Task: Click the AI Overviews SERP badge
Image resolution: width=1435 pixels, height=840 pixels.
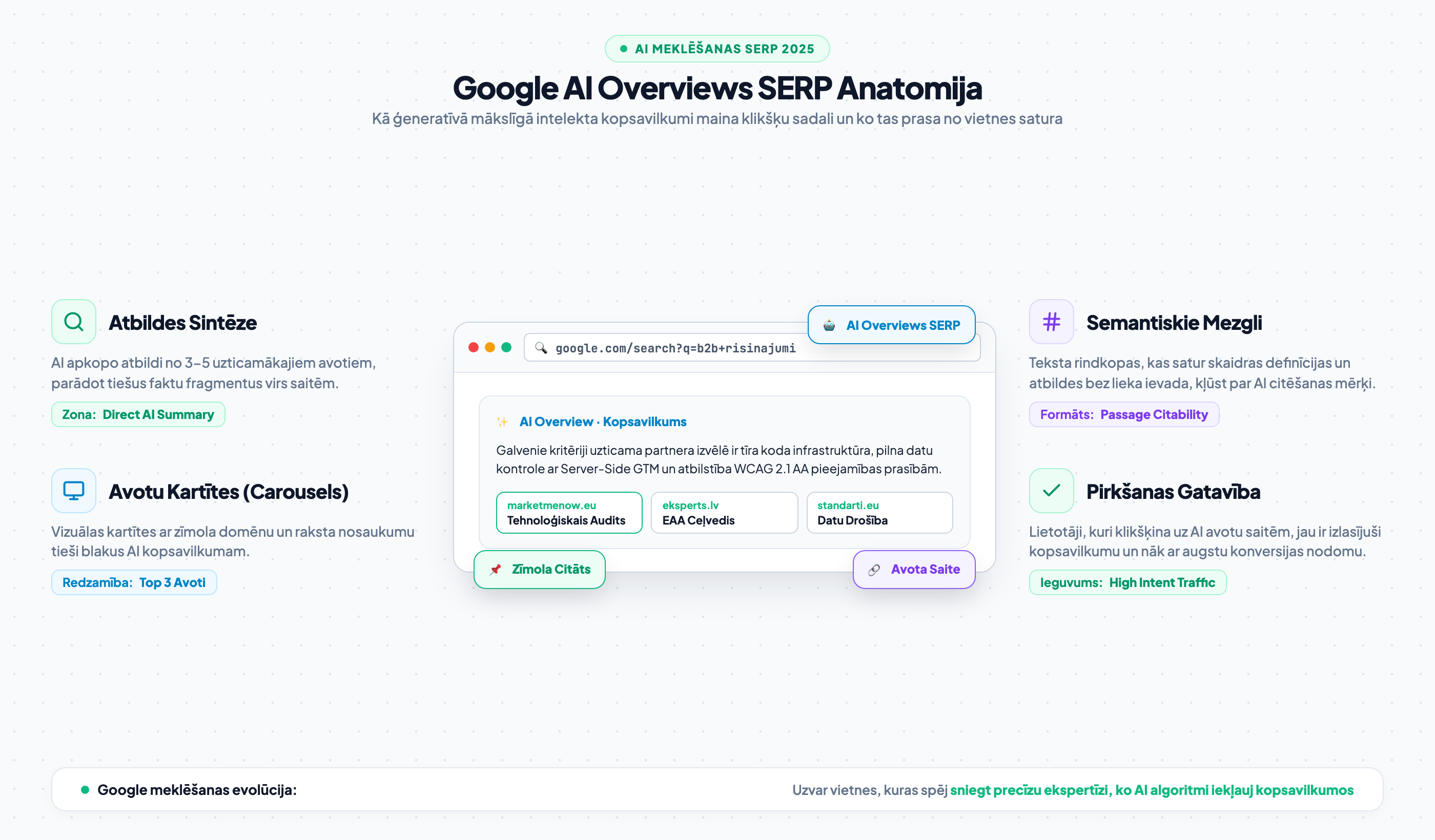Action: (891, 325)
